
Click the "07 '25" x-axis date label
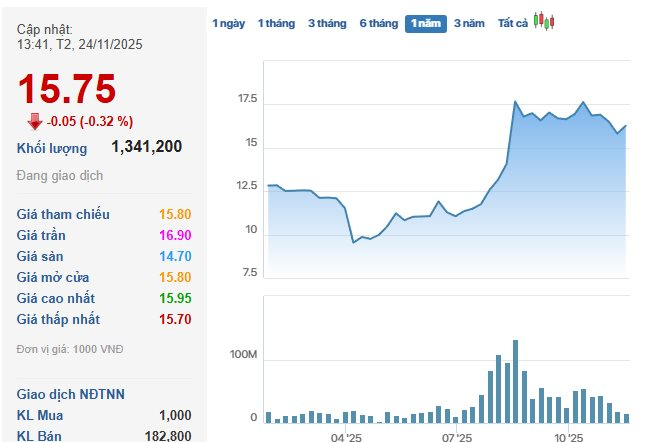pos(456,437)
